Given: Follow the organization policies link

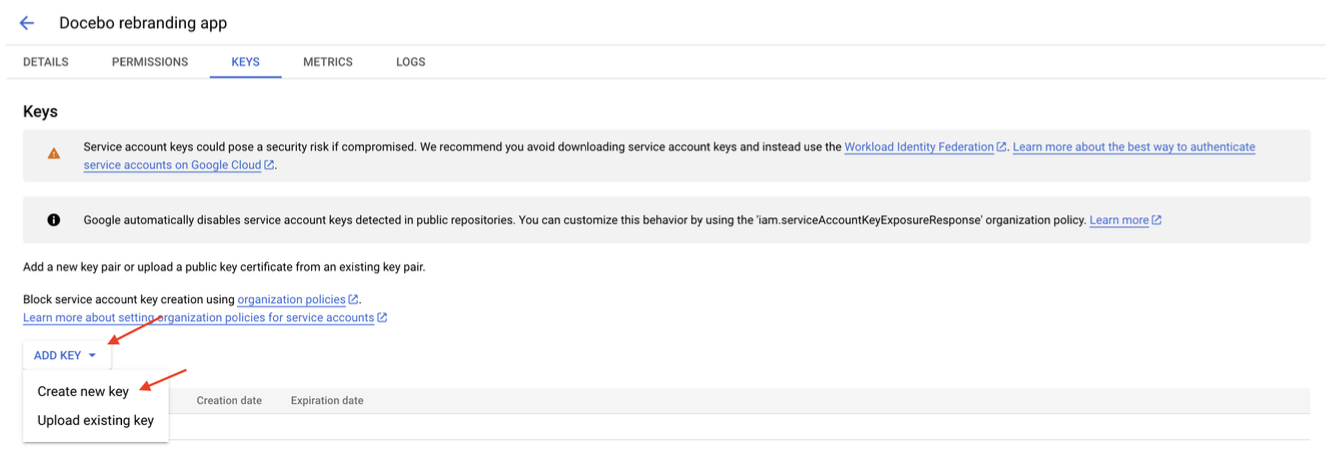Looking at the screenshot, I should click(x=292, y=299).
